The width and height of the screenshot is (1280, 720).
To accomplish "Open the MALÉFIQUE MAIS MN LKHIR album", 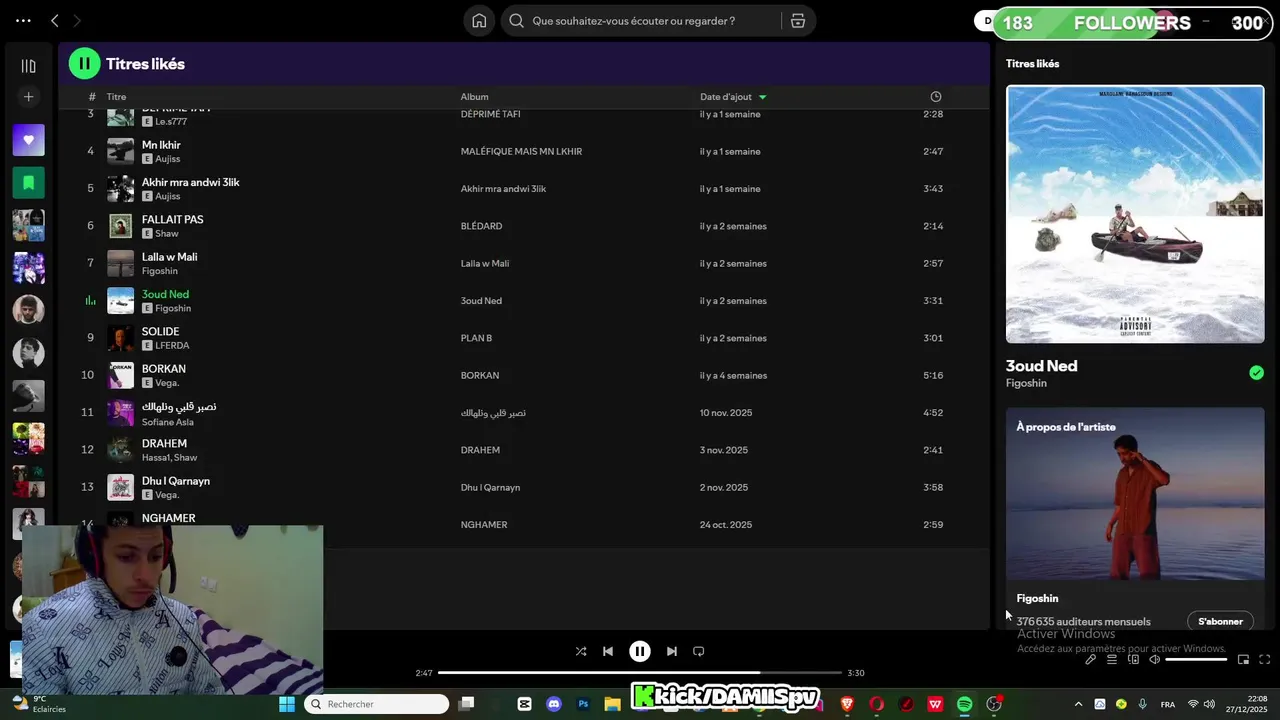I will click(521, 151).
